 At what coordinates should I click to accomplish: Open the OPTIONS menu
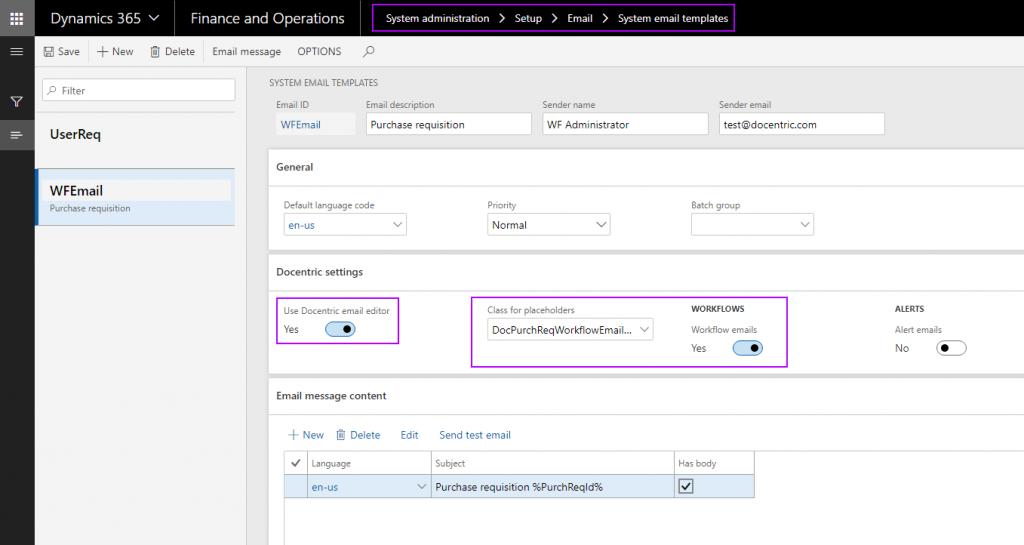(319, 52)
